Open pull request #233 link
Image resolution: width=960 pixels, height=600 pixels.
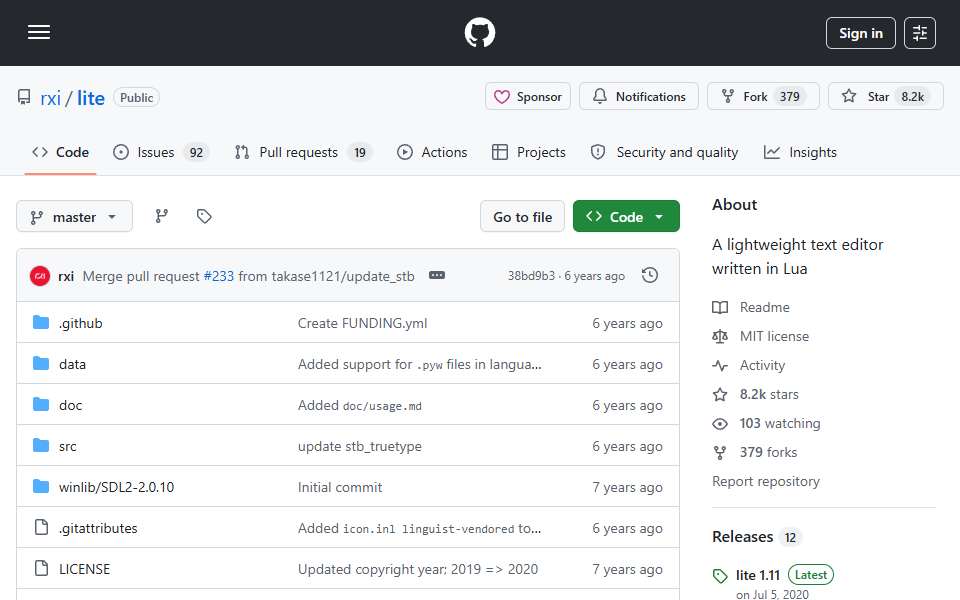click(x=219, y=276)
